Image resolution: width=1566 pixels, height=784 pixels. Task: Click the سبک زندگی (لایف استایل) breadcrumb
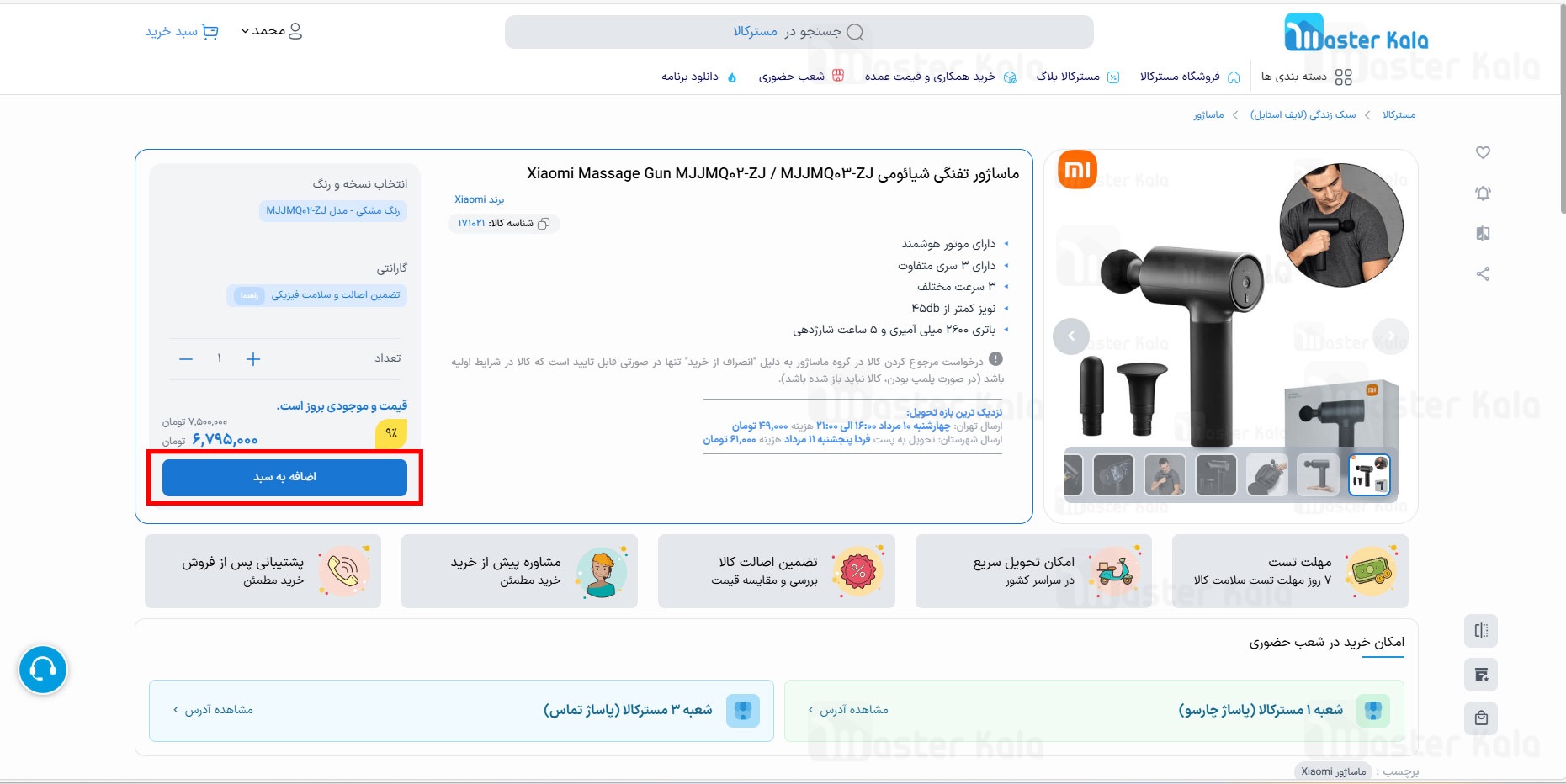[1303, 115]
